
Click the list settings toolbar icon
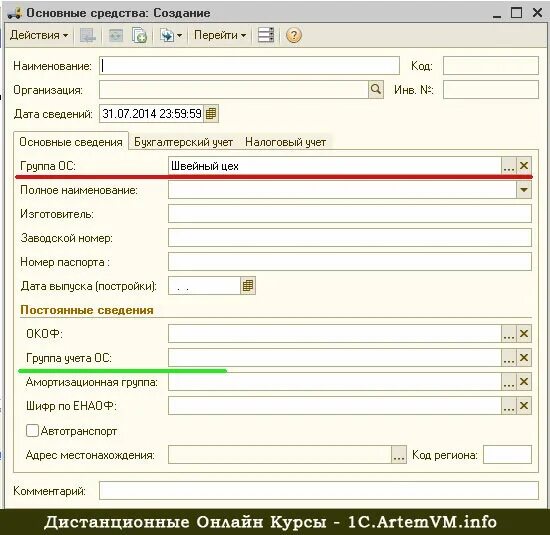click(266, 35)
